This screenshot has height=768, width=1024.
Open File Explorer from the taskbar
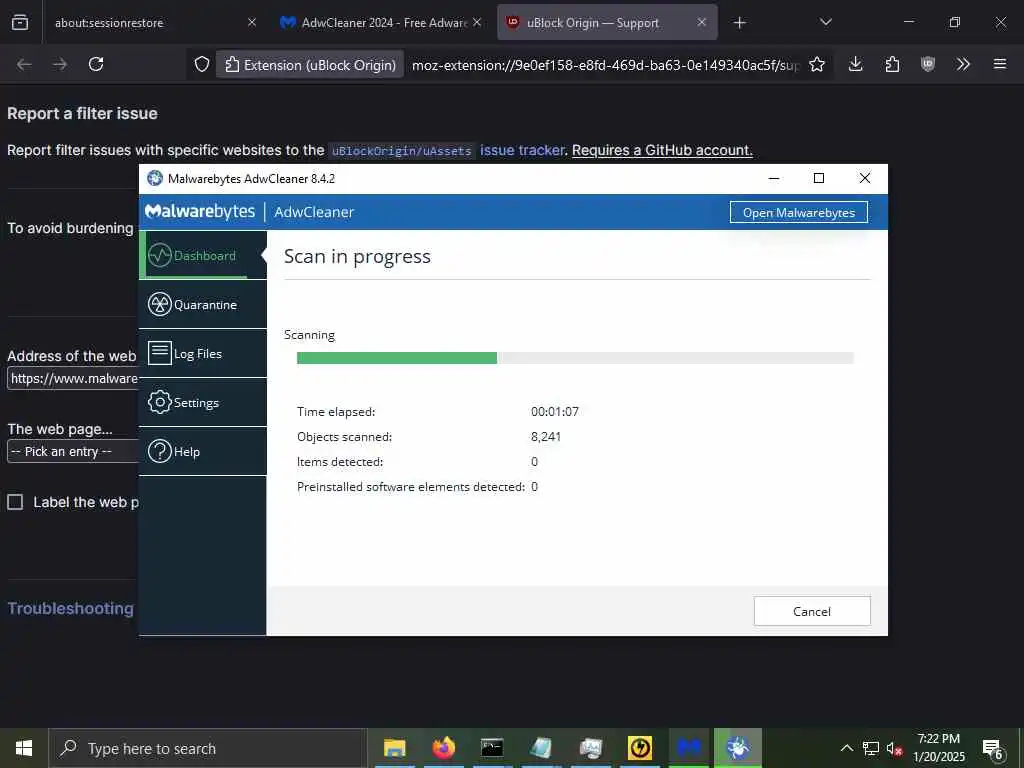point(394,748)
